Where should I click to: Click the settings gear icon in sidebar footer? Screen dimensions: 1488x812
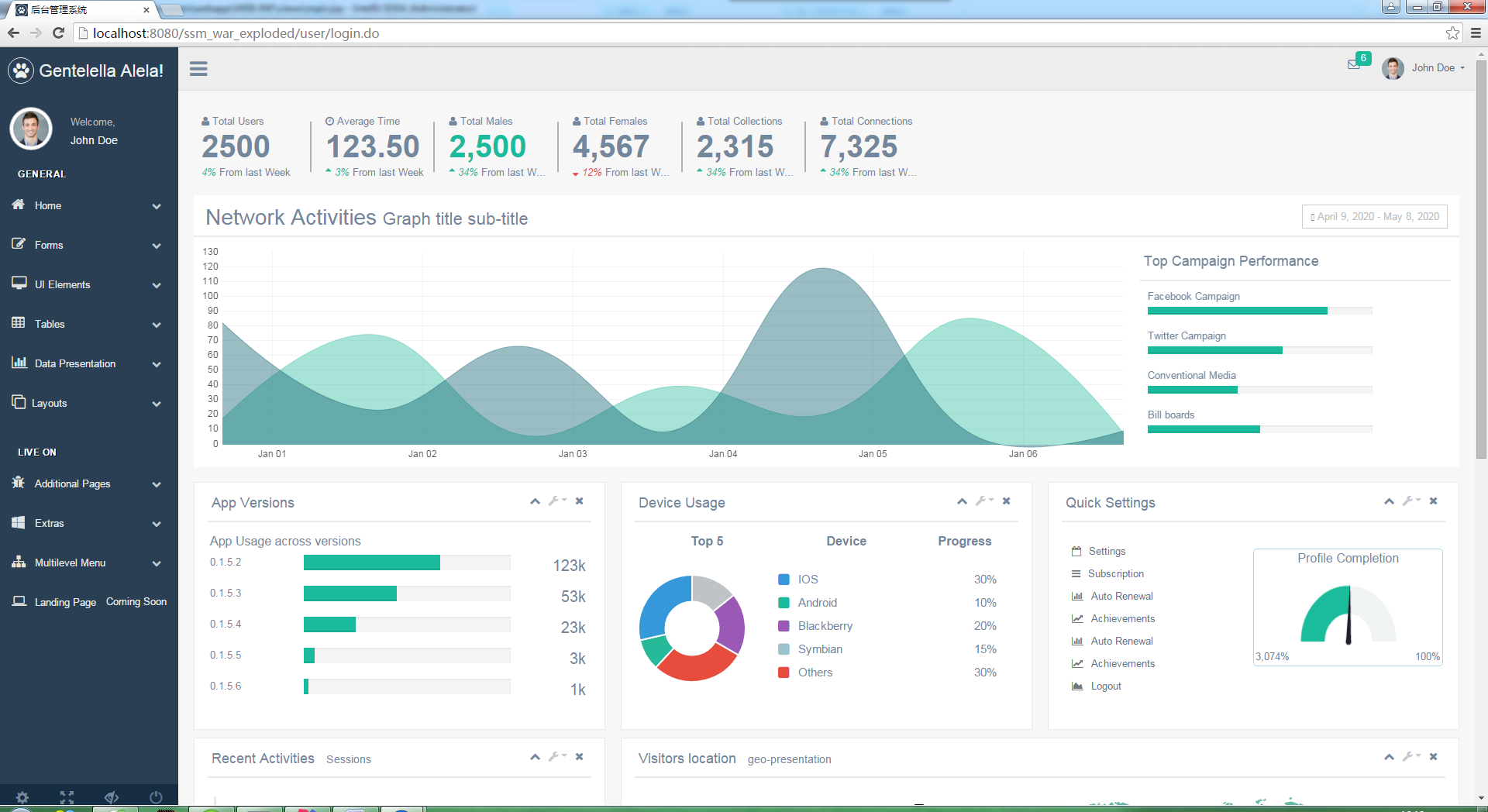[22, 797]
